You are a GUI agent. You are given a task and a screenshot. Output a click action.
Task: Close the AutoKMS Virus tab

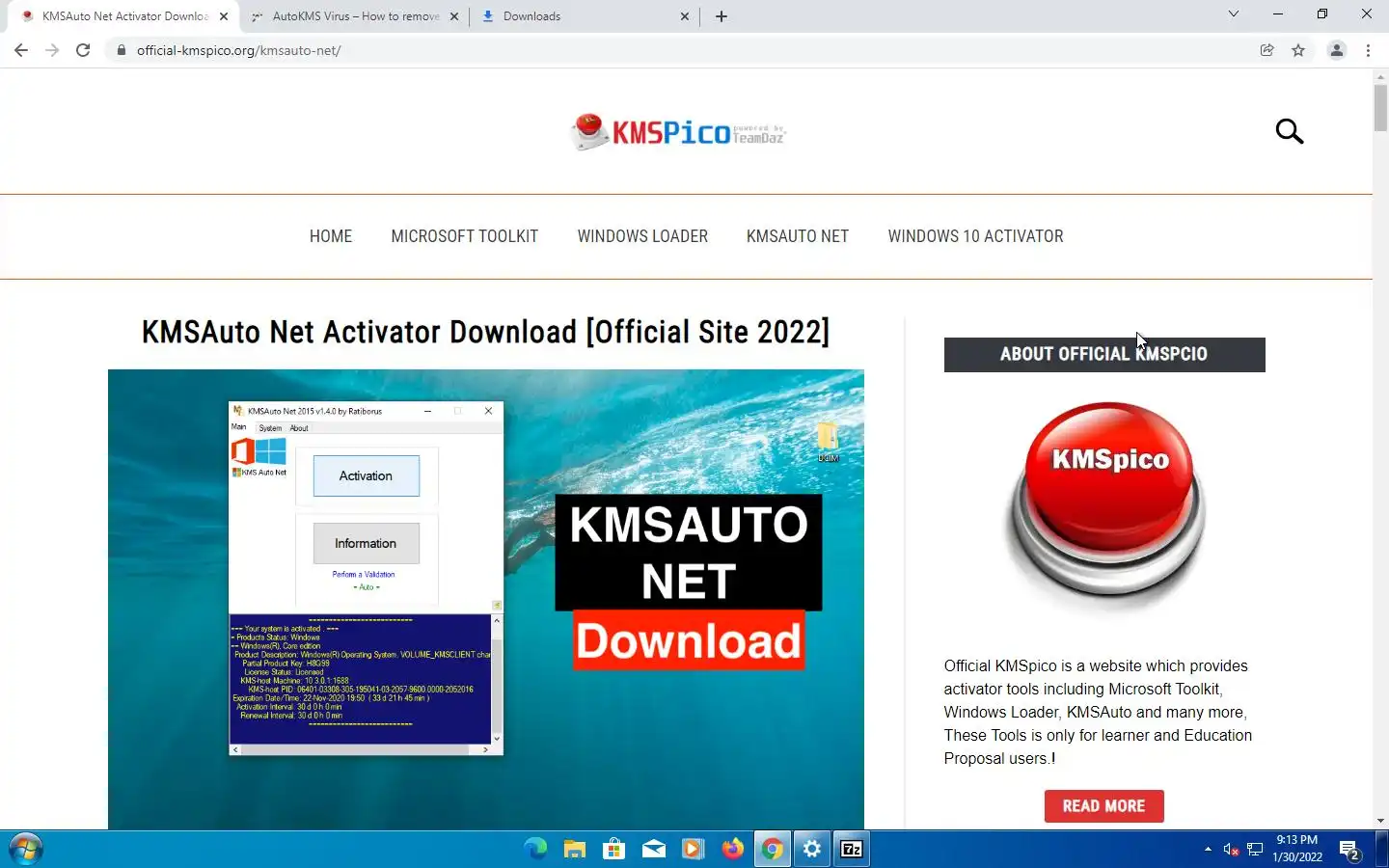point(454,16)
